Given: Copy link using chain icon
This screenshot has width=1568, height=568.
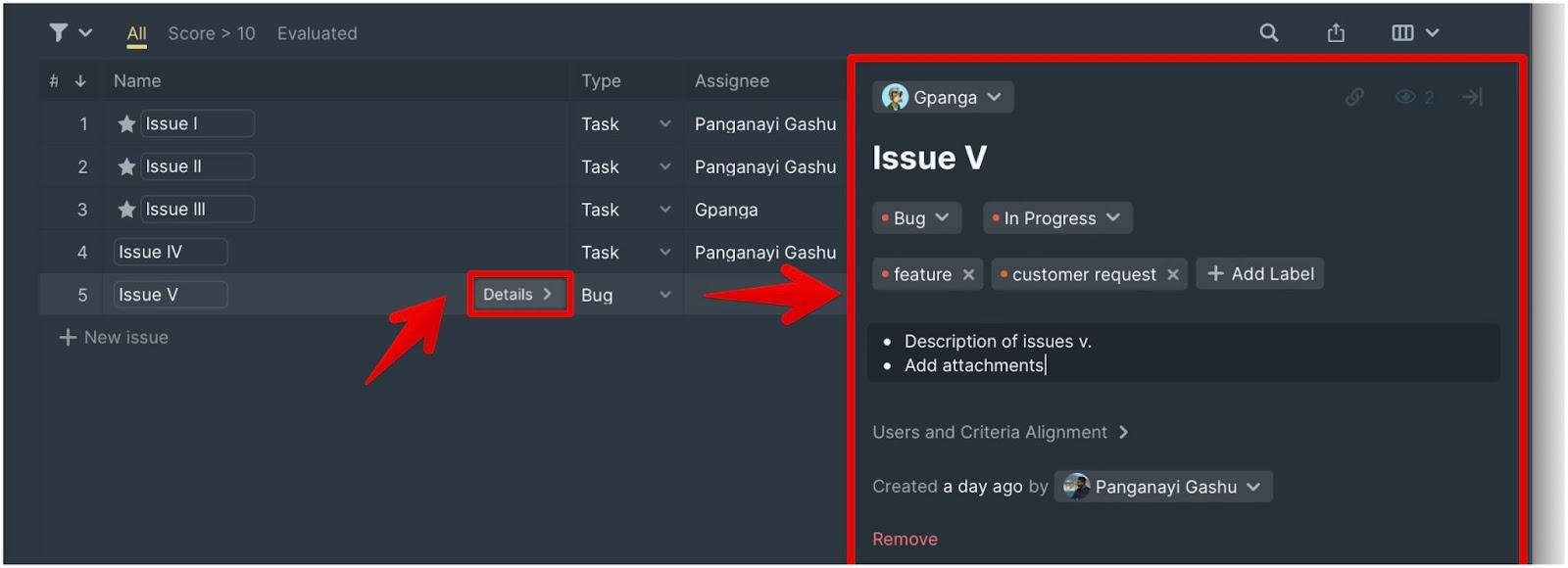Looking at the screenshot, I should pos(1354,96).
